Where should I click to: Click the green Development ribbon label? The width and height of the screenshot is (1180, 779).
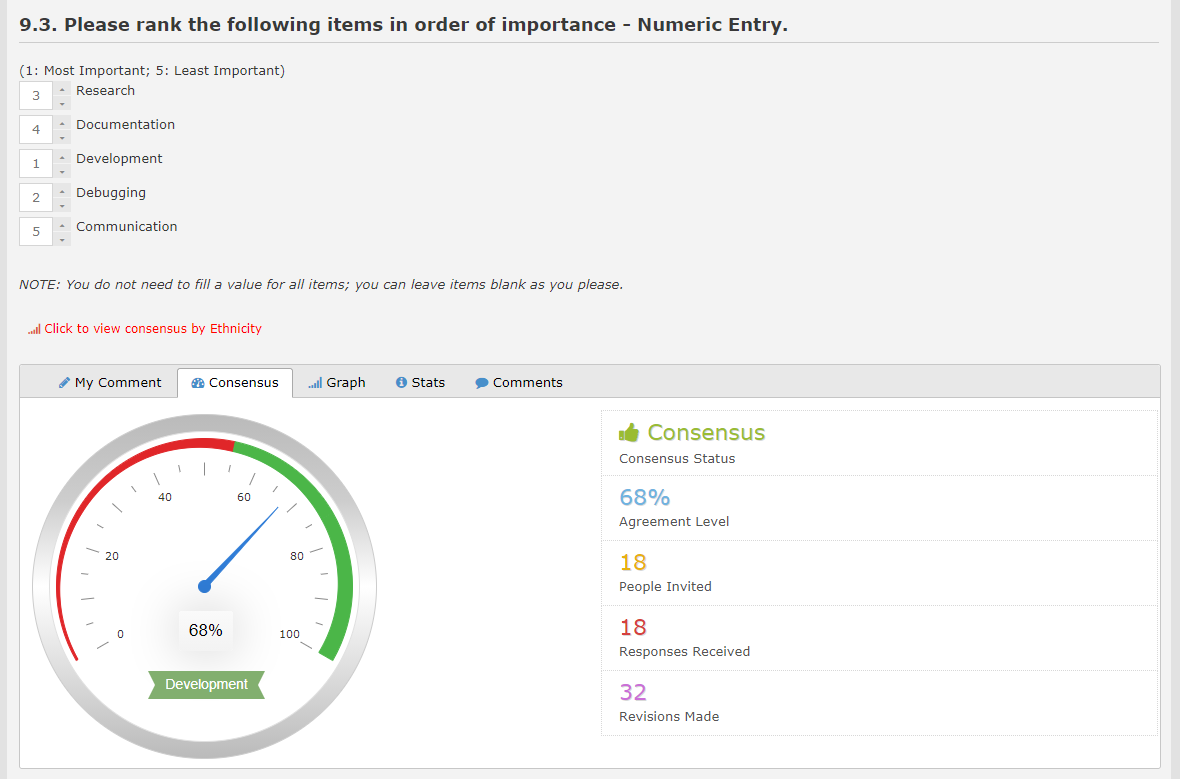click(x=206, y=685)
